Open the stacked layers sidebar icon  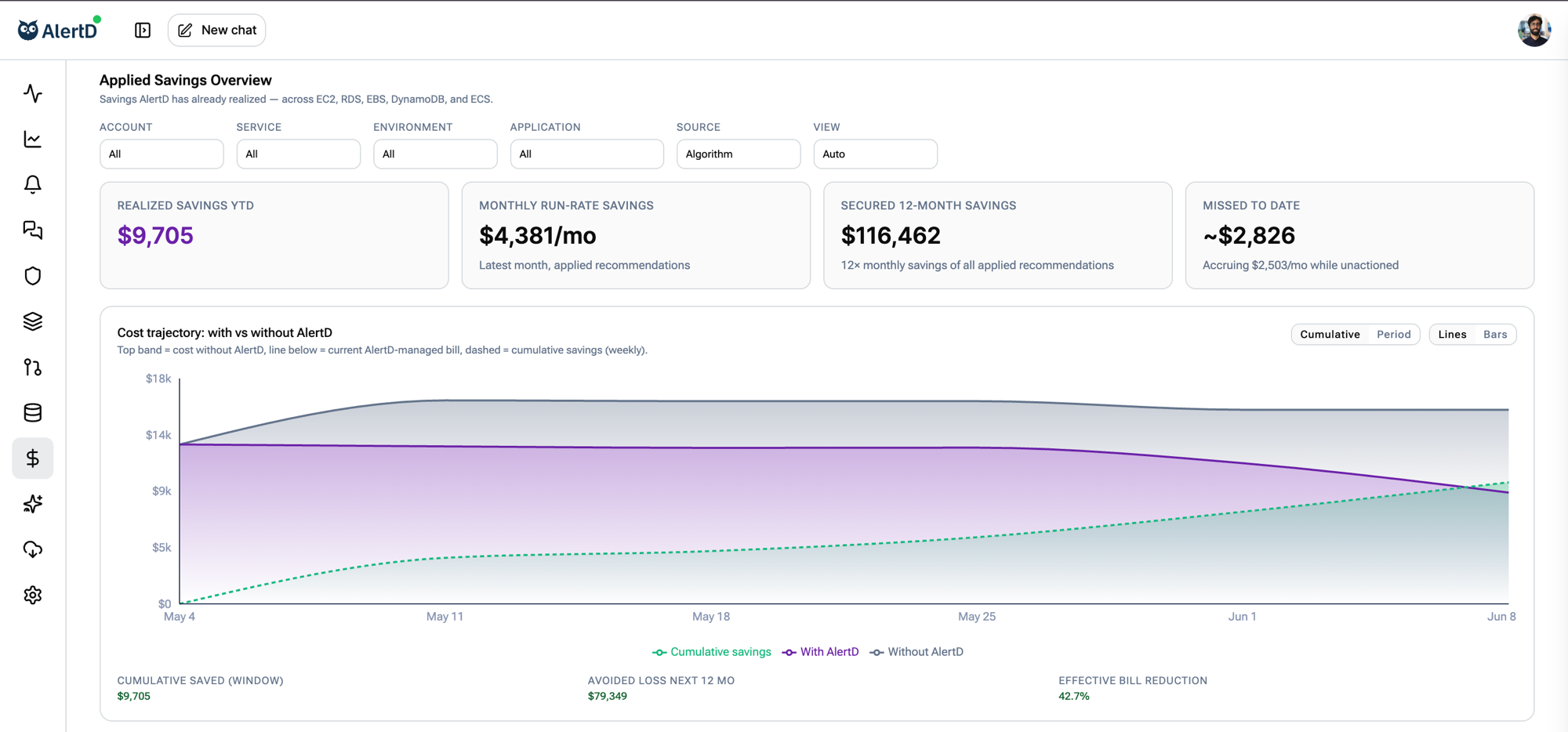pyautogui.click(x=33, y=321)
